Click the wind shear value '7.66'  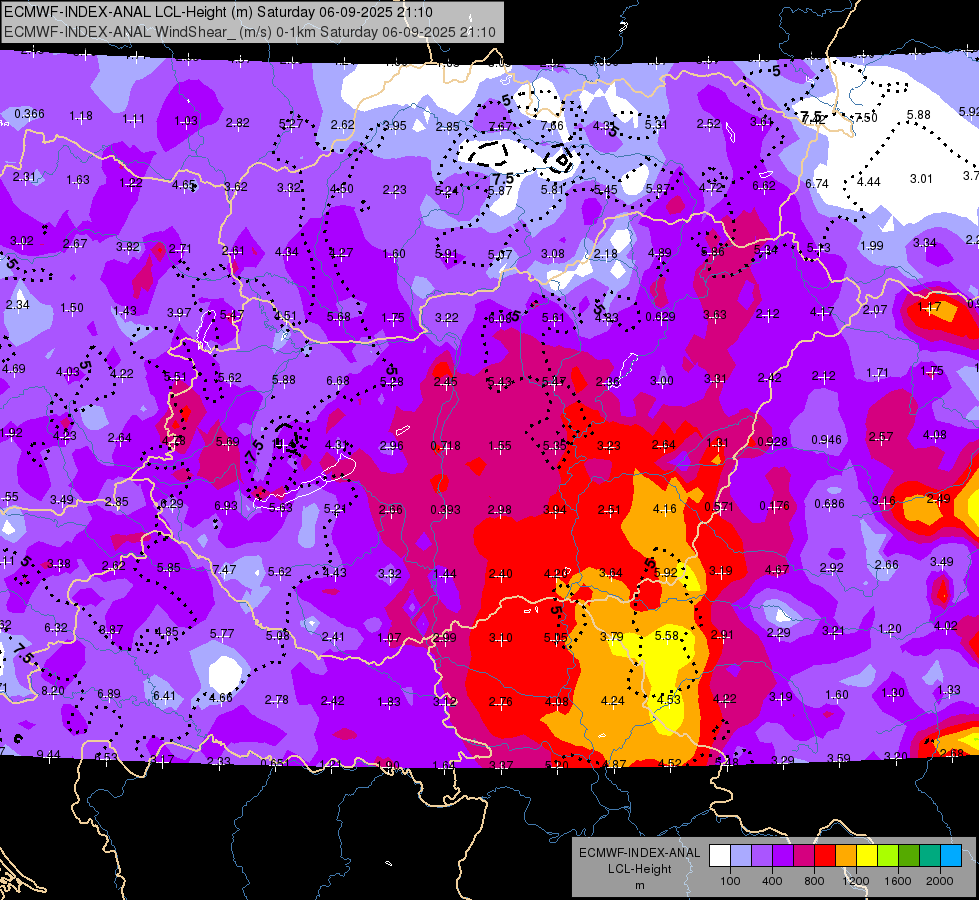point(552,126)
